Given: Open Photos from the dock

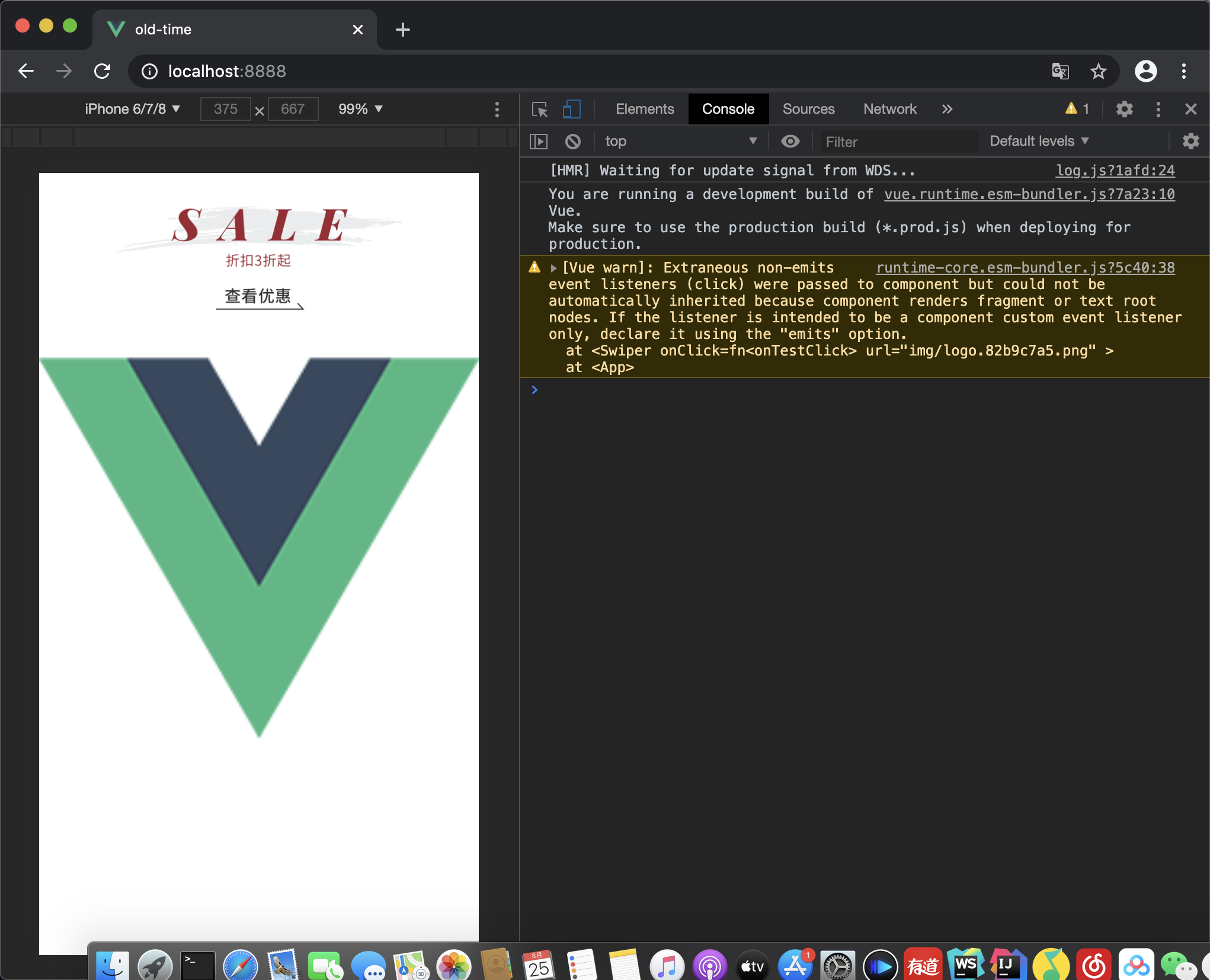Looking at the screenshot, I should 454,965.
